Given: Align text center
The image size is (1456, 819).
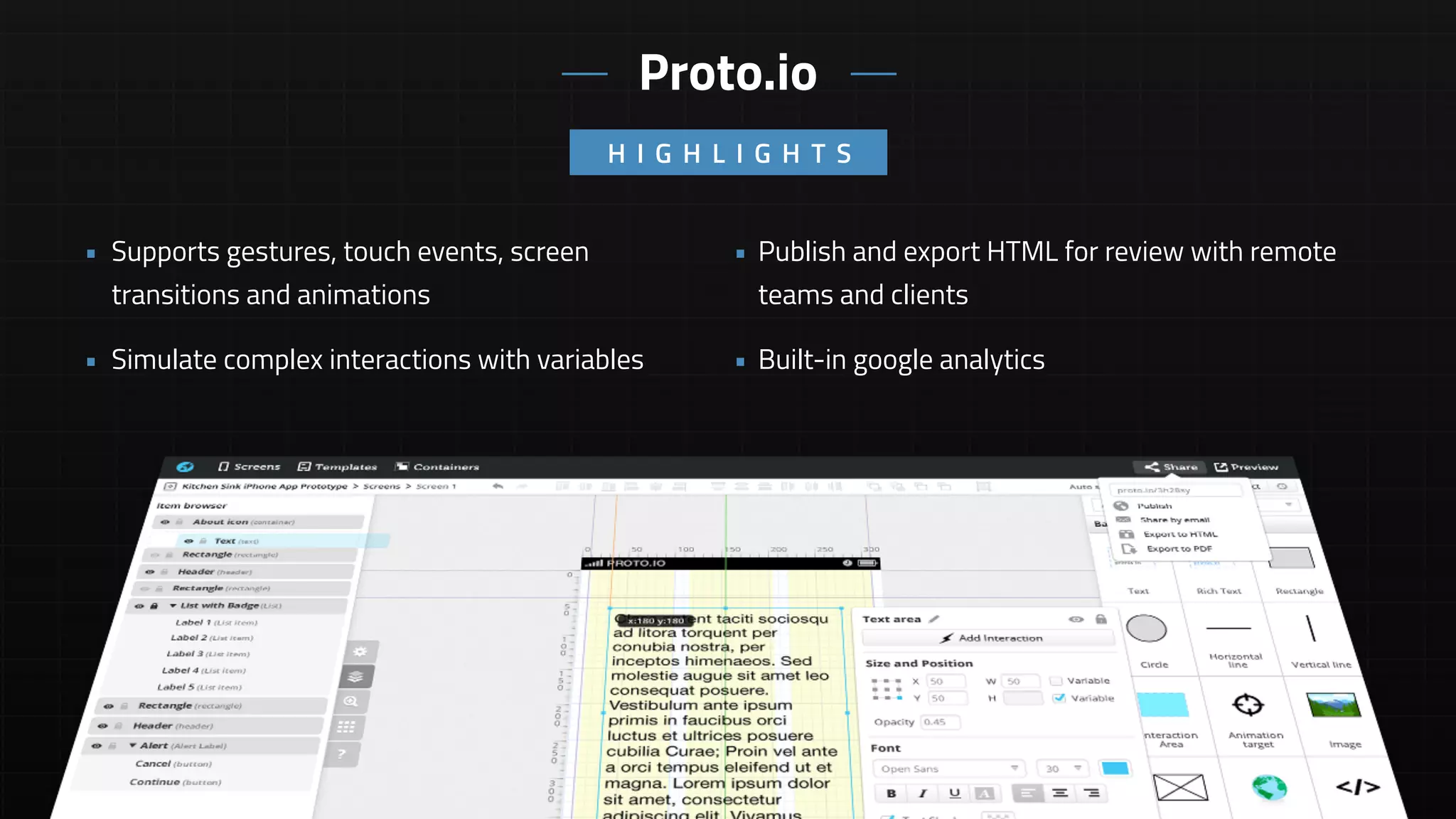Looking at the screenshot, I should coord(1060,793).
